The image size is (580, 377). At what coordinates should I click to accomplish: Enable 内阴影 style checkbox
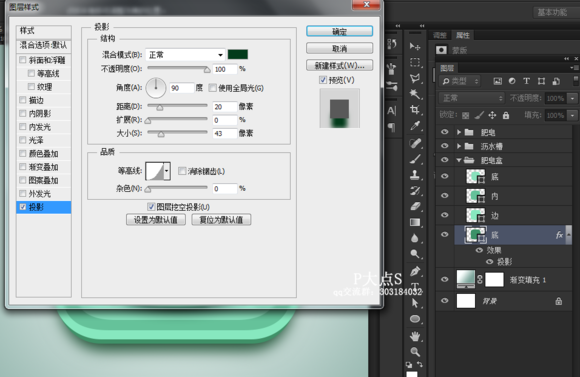(x=23, y=113)
